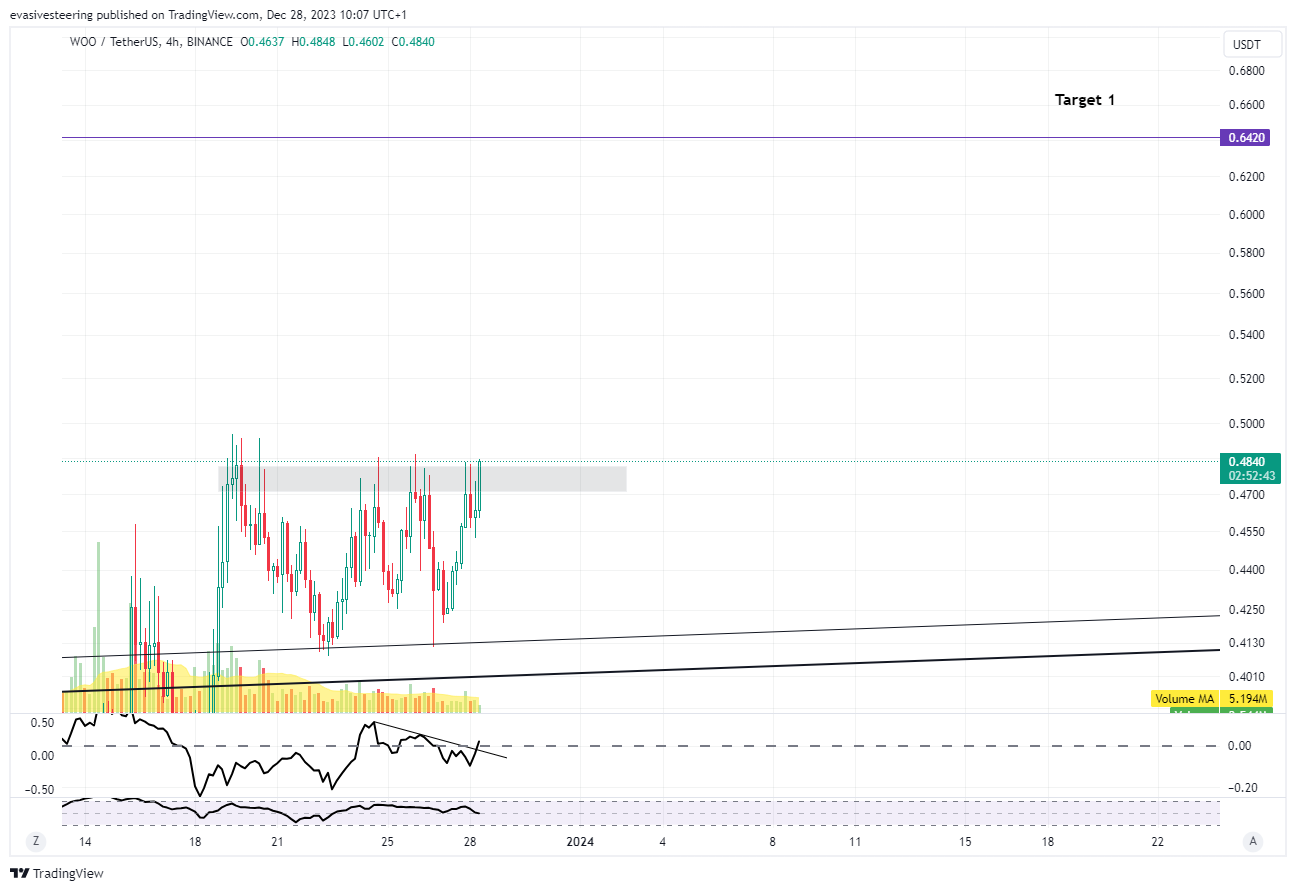Click the 0.6800 price axis label
The width and height of the screenshot is (1296, 891).
click(1245, 71)
